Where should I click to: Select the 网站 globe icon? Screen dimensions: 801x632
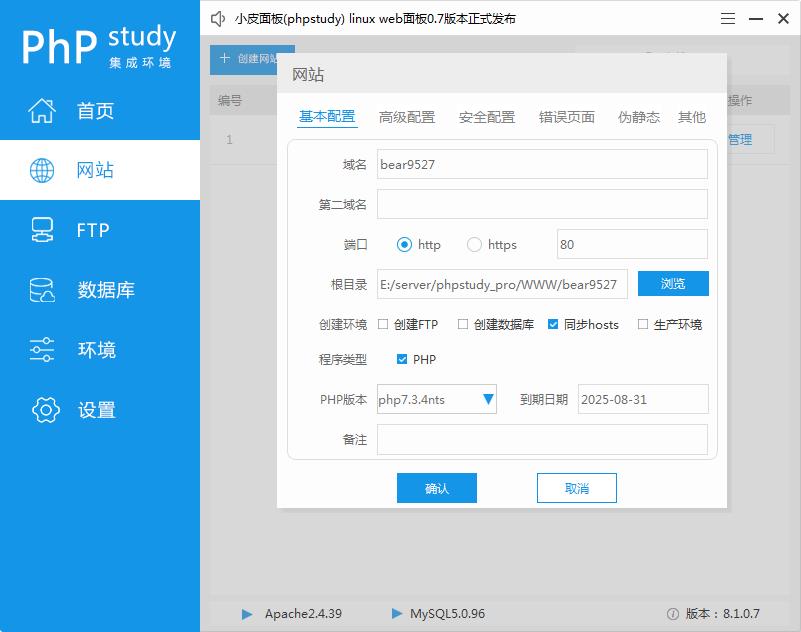tap(42, 170)
